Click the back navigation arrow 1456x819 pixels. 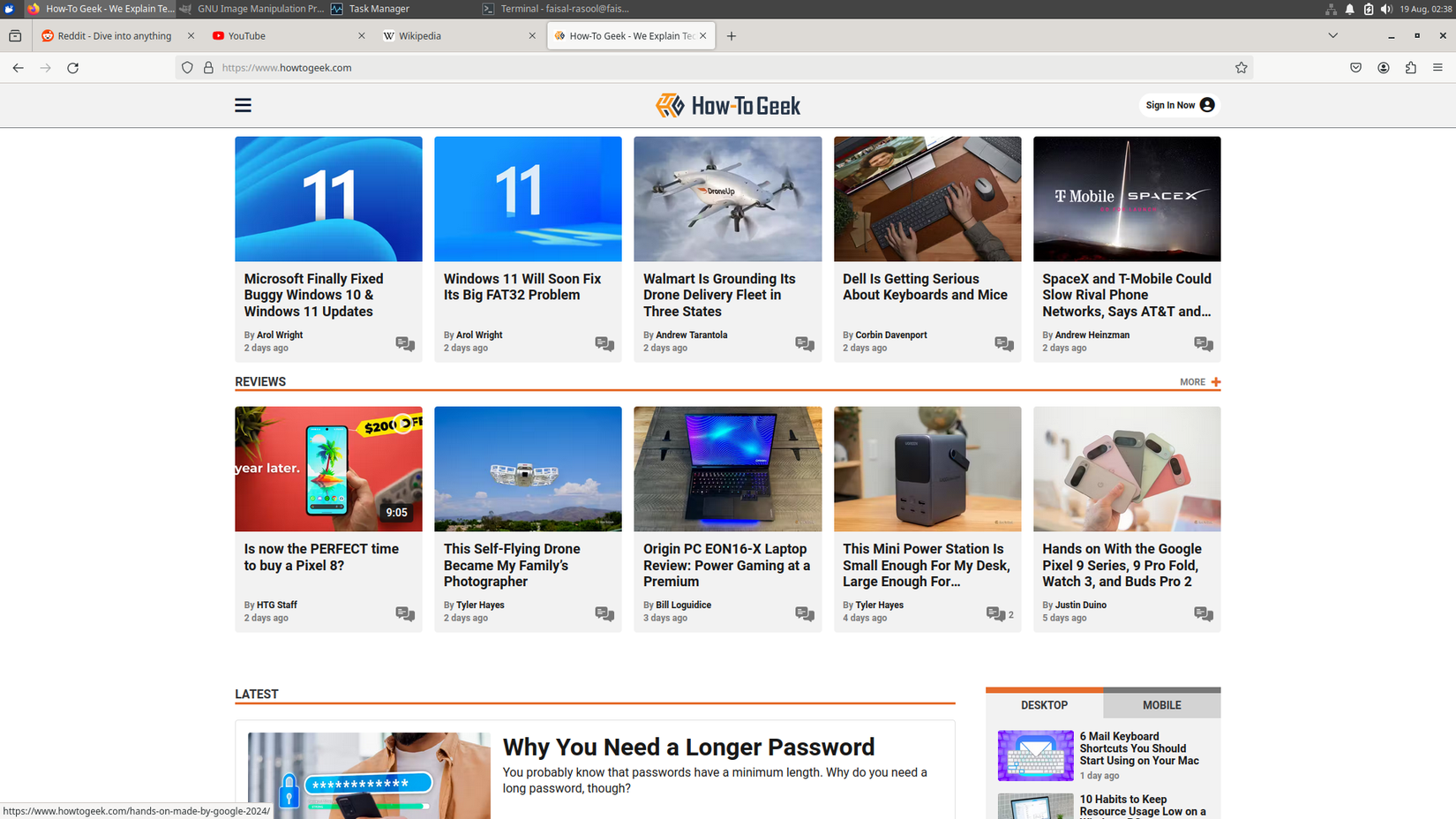coord(18,67)
